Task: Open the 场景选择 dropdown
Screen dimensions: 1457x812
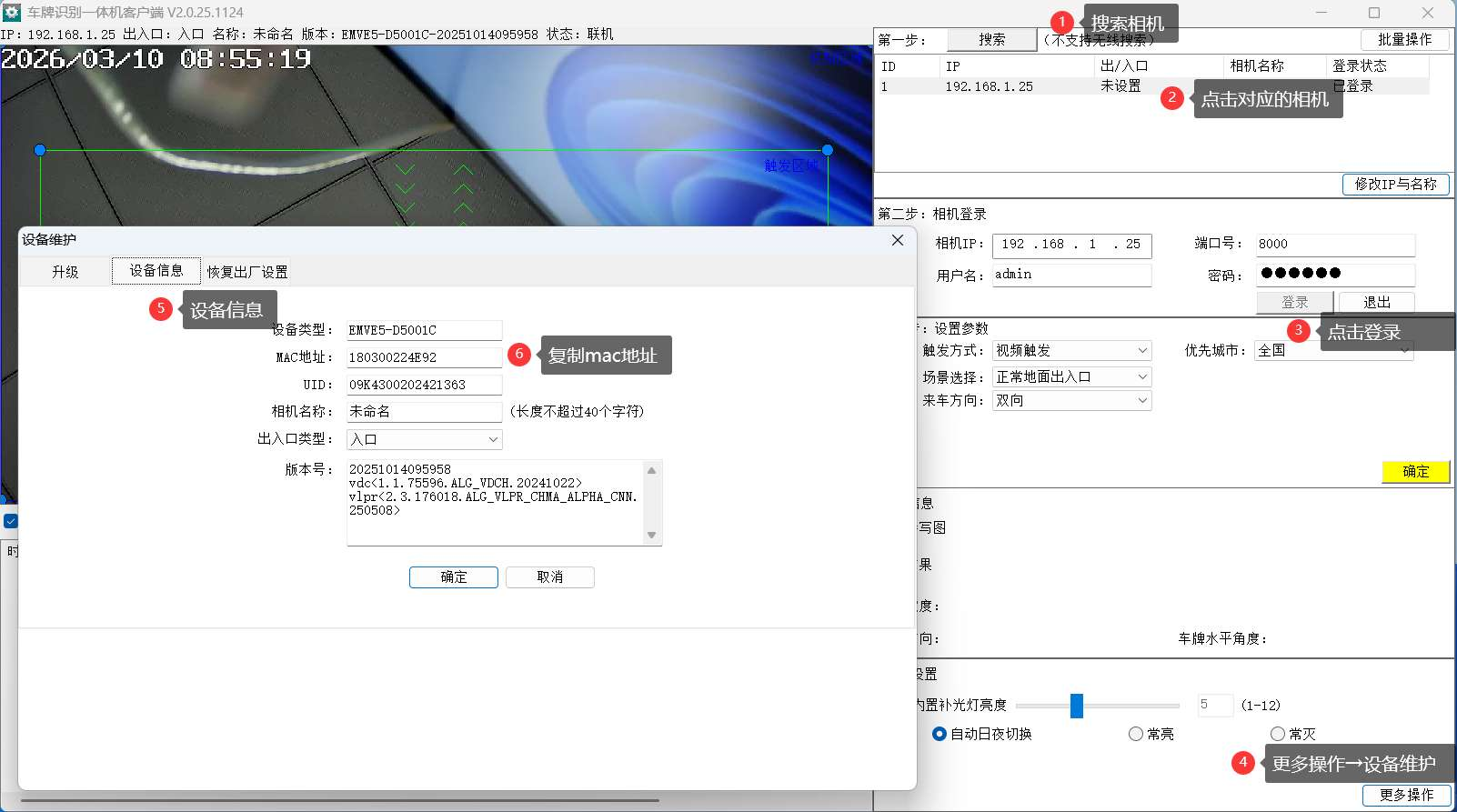Action: point(1071,376)
